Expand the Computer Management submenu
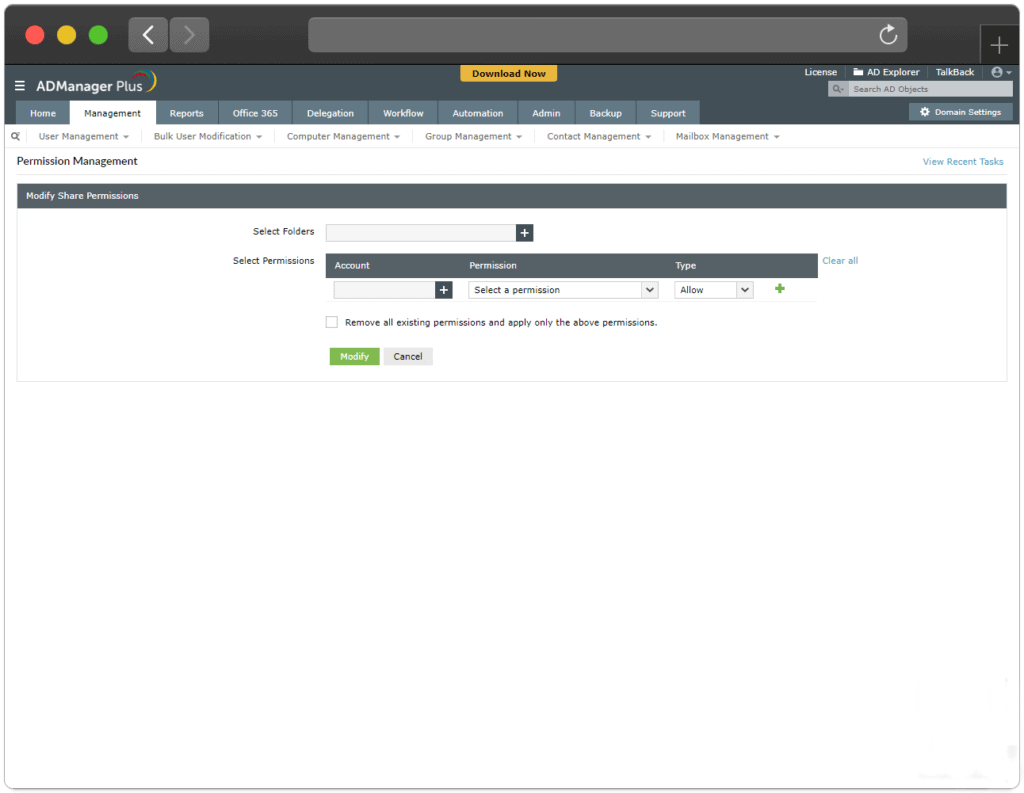The width and height of the screenshot is (1024, 793). click(343, 137)
